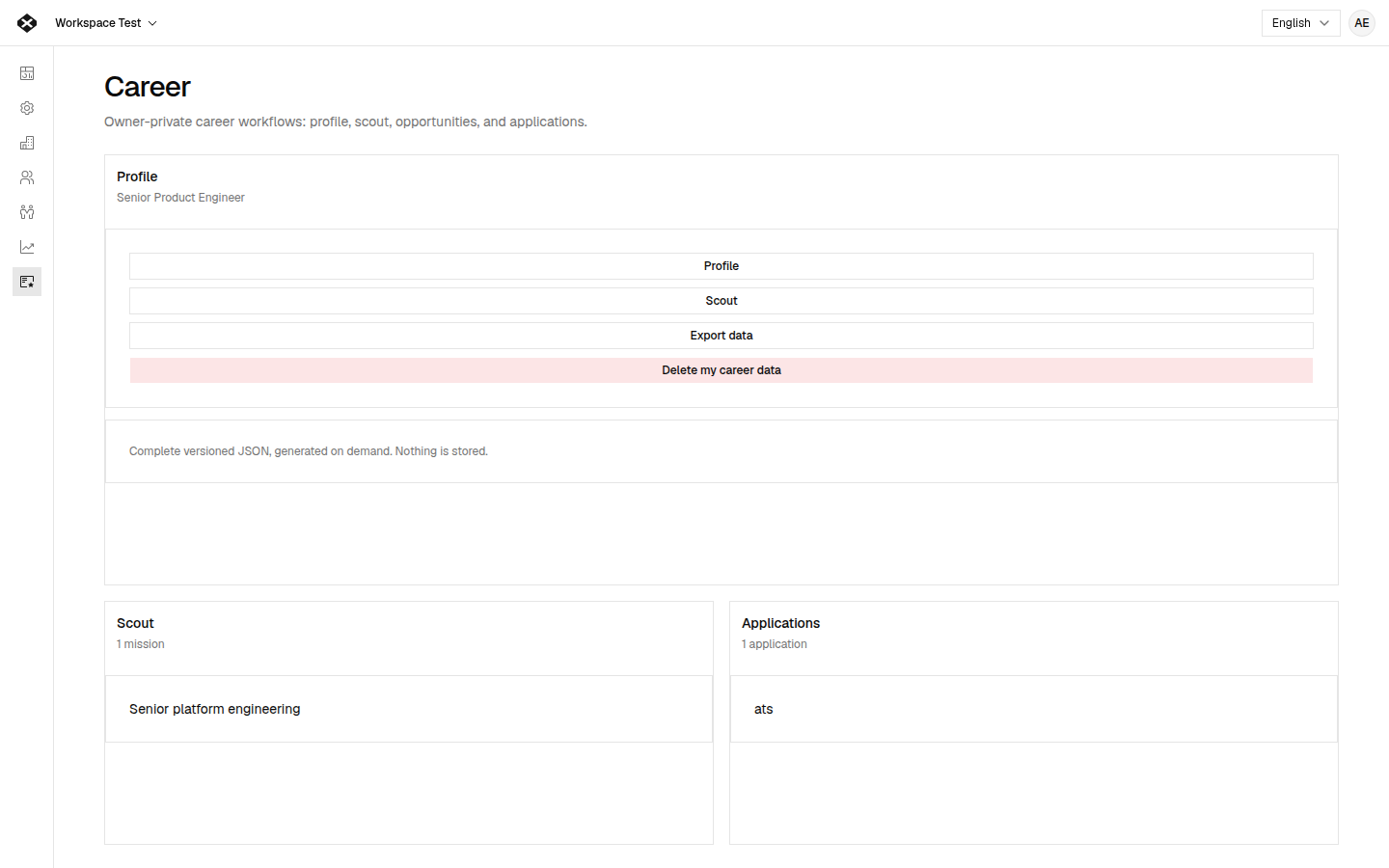This screenshot has width=1389, height=868.
Task: Select the career certificate icon in the sidebar
Action: click(x=27, y=282)
